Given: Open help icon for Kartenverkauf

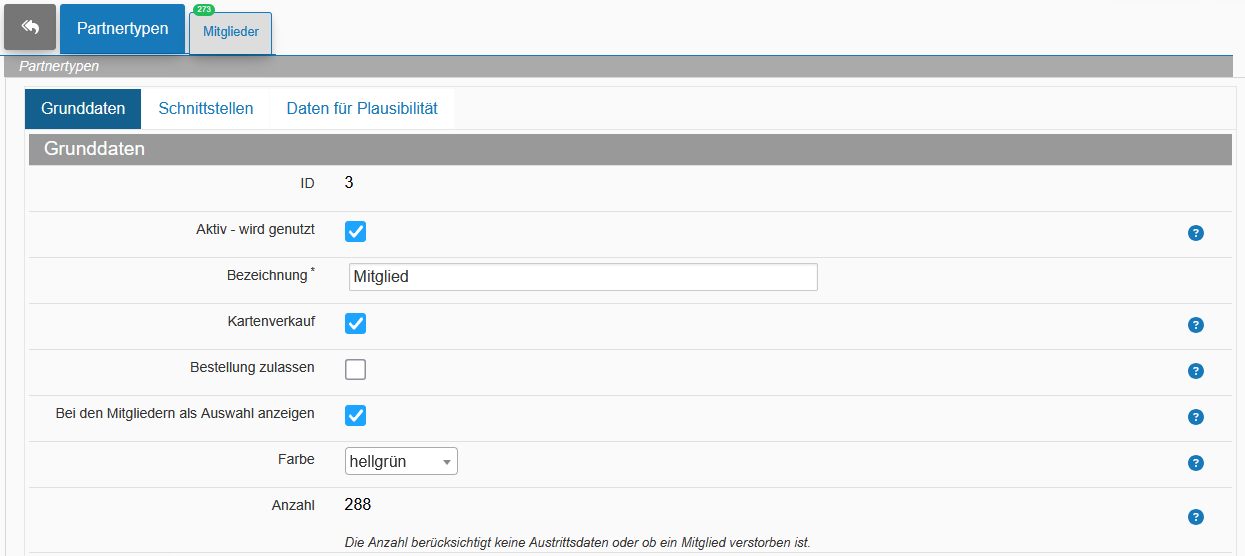Looking at the screenshot, I should coord(1195,325).
